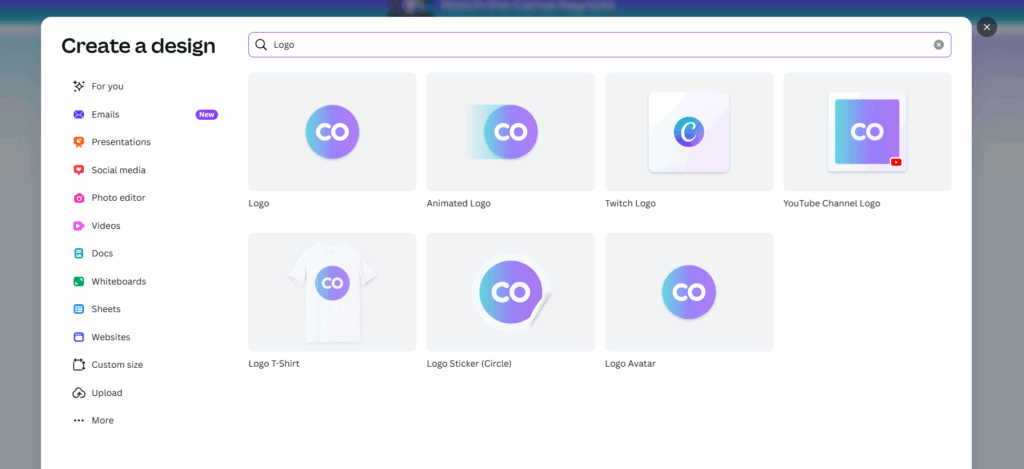The height and width of the screenshot is (469, 1024).
Task: Click the Animated Logo caption text
Action: pos(458,203)
